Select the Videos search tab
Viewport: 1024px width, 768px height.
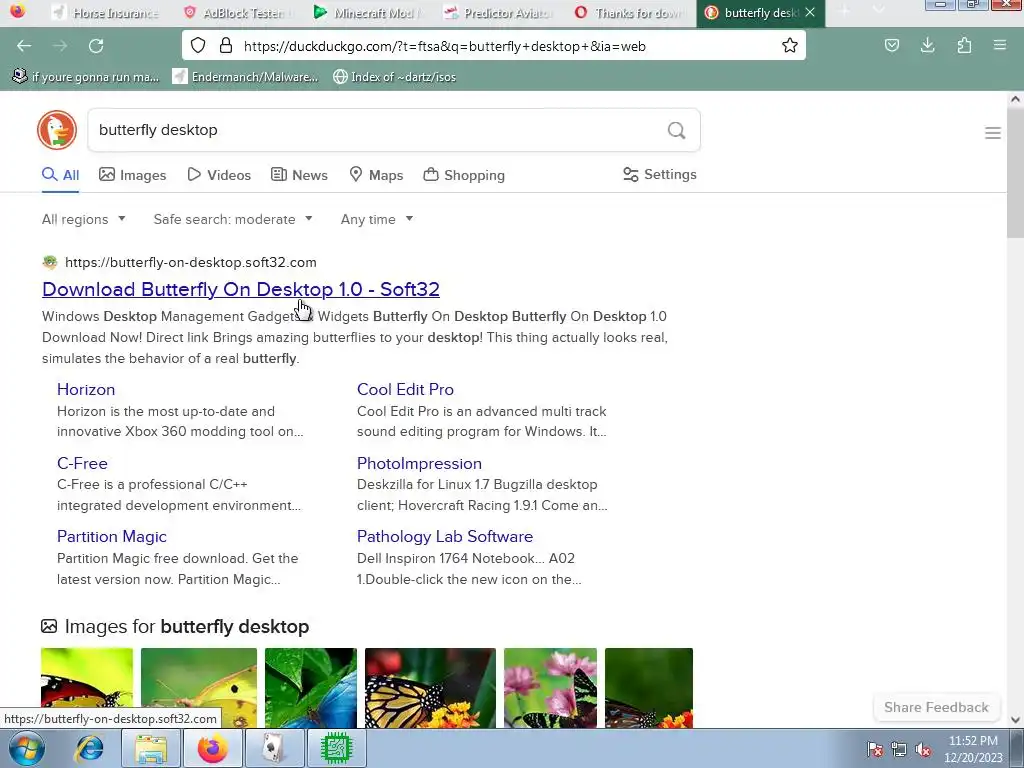tap(219, 175)
